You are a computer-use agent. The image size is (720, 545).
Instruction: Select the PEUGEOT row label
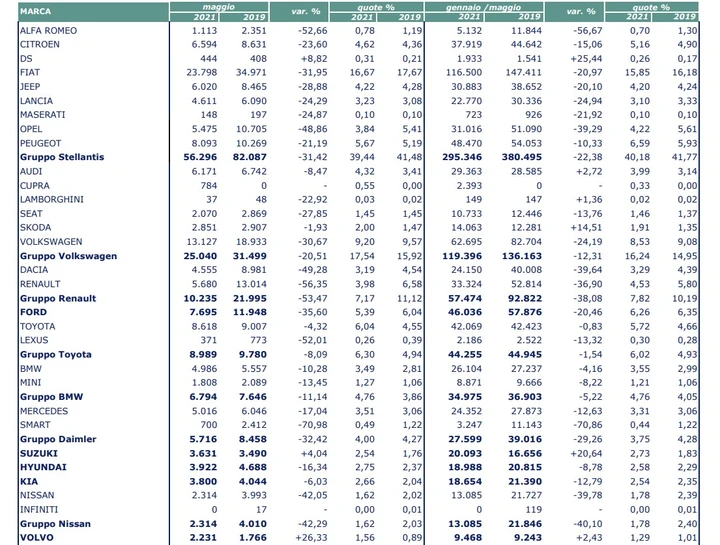[40, 143]
